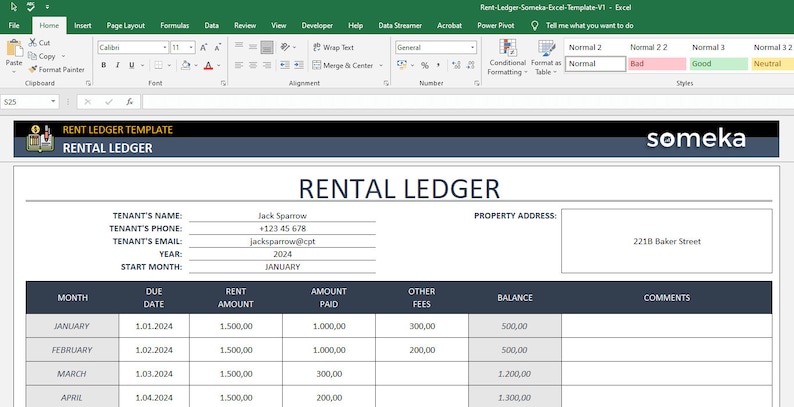Open the General number format dropdown

(472, 48)
